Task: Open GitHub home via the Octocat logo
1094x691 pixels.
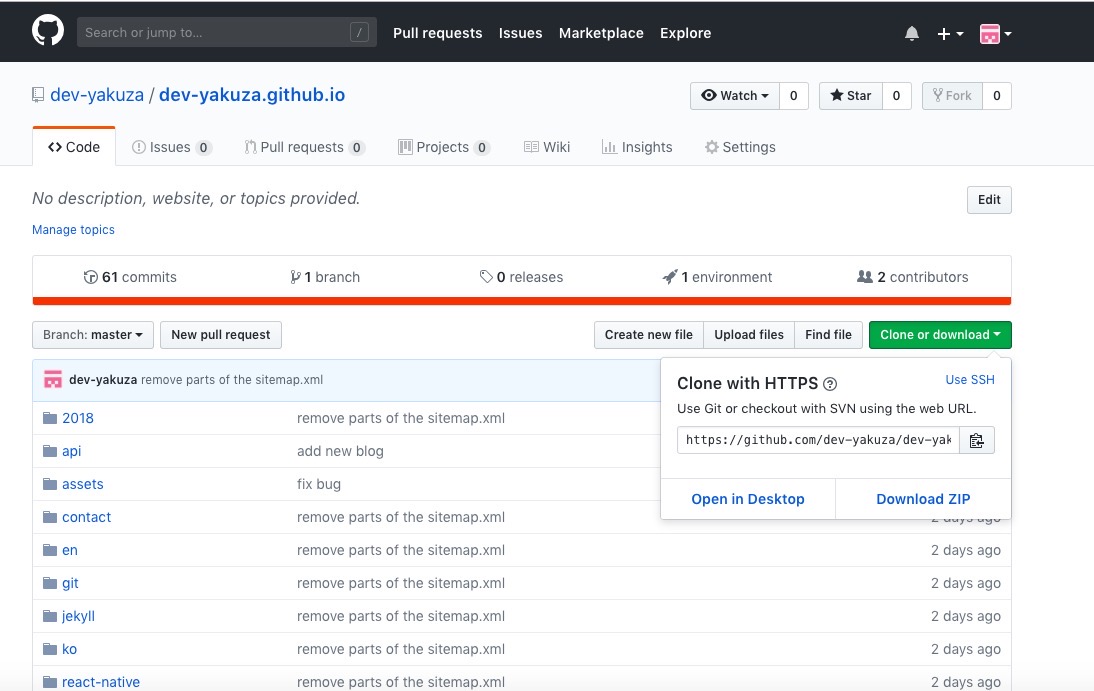Action: pyautogui.click(x=47, y=31)
